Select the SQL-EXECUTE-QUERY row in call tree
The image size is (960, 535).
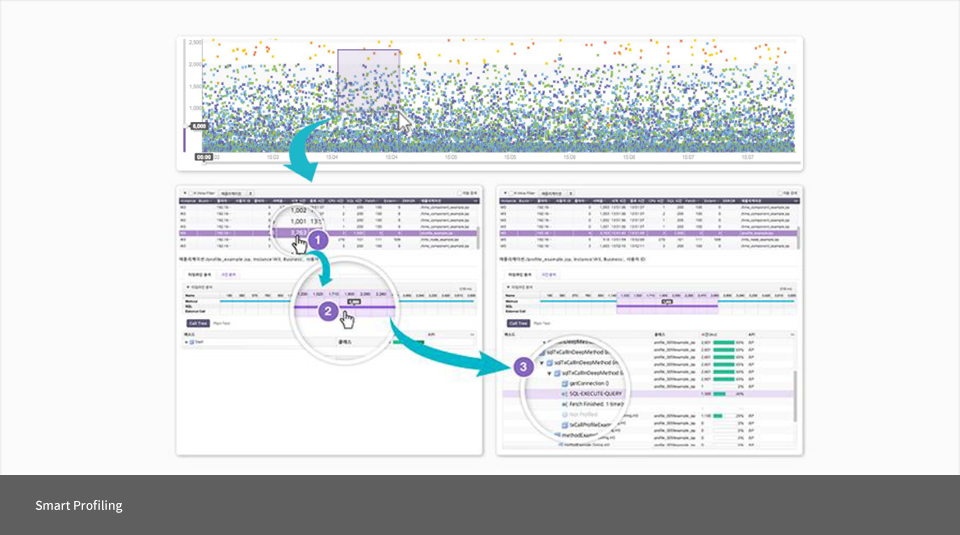click(x=600, y=394)
